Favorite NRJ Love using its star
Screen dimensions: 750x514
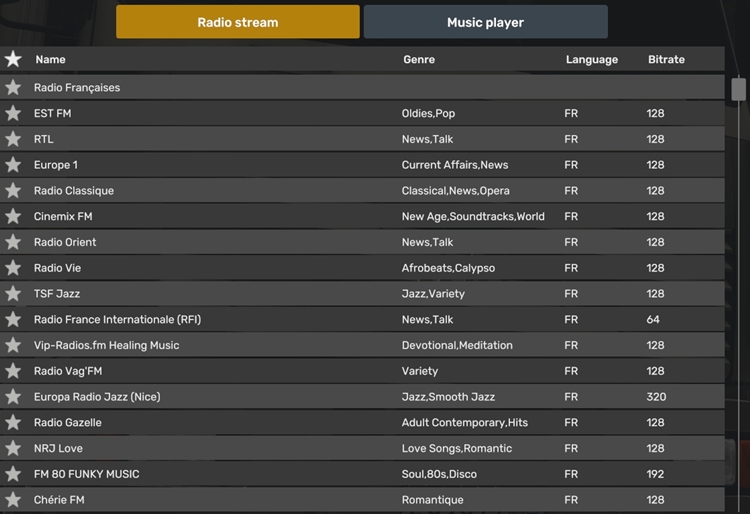13,448
